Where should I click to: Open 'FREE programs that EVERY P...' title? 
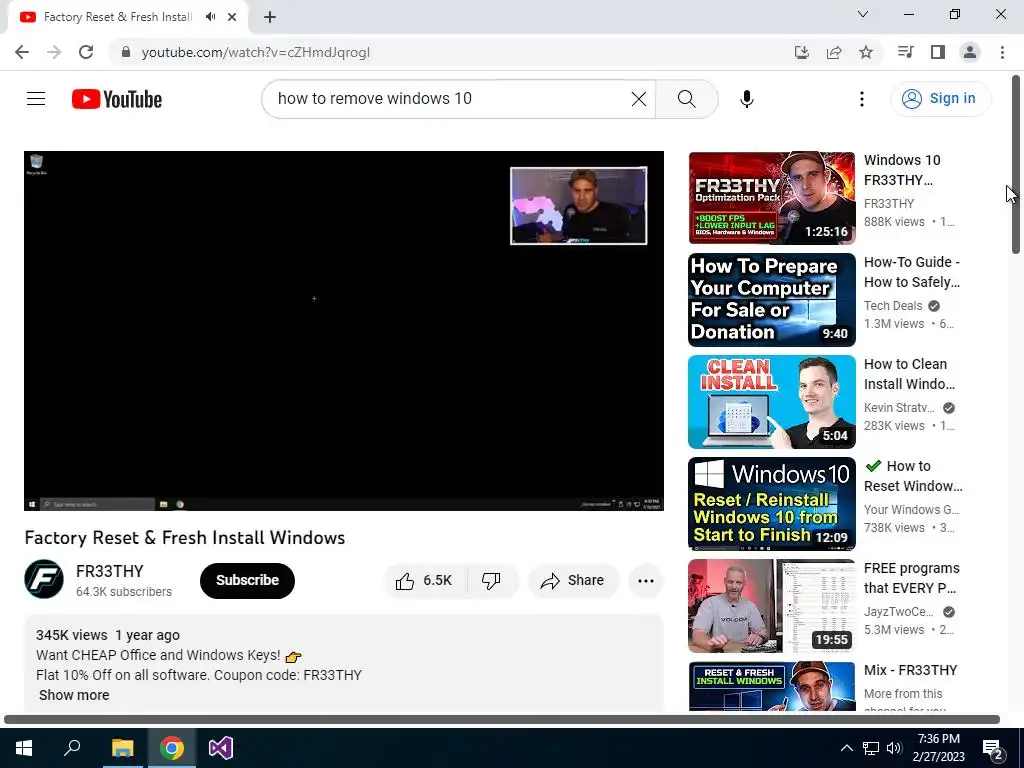(912, 578)
